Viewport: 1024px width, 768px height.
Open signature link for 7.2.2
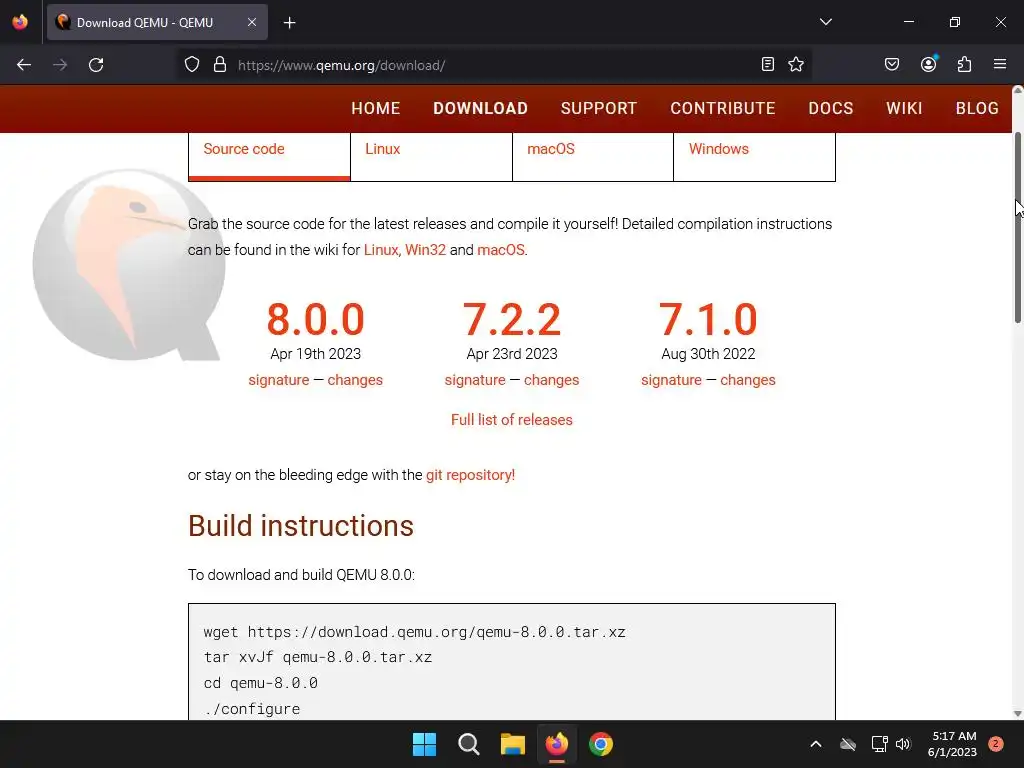pyautogui.click(x=475, y=380)
